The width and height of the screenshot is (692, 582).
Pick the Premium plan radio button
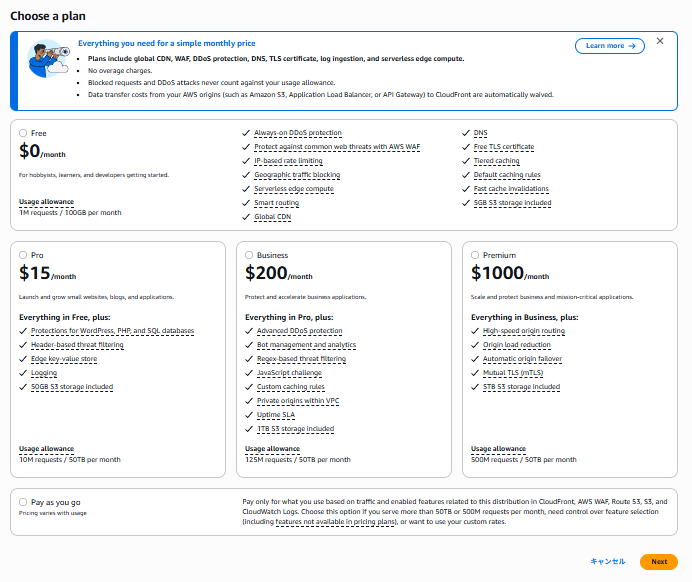click(475, 255)
